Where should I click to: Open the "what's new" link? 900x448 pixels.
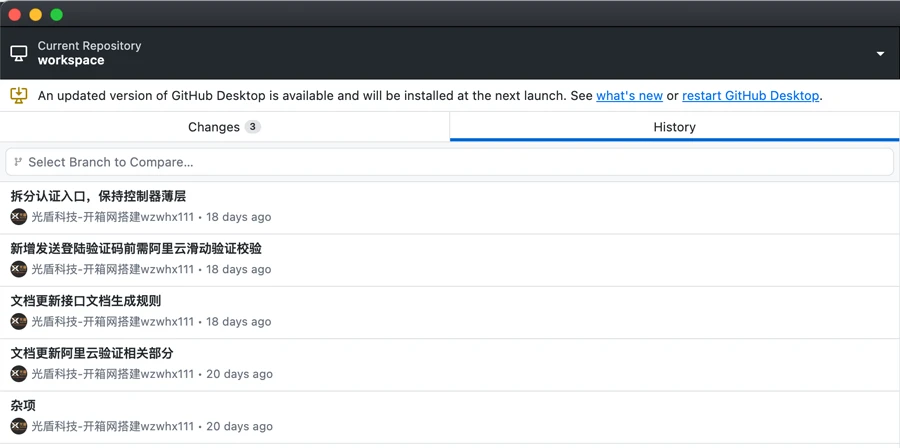(x=629, y=96)
